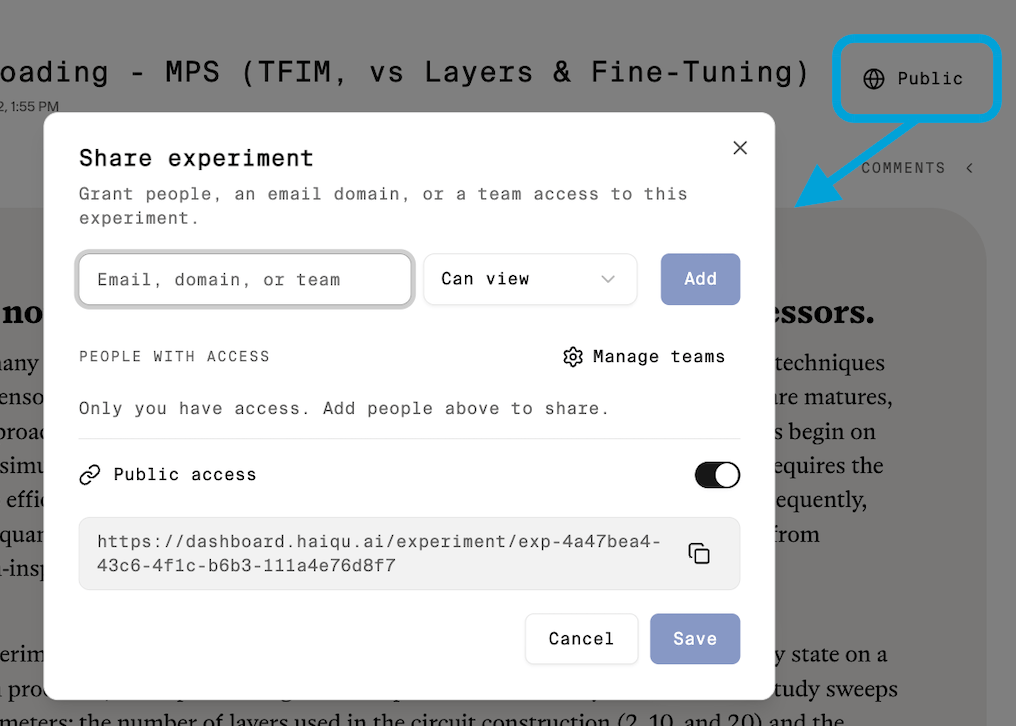Click the Only you have access message
This screenshot has width=1016, height=726.
tap(344, 409)
